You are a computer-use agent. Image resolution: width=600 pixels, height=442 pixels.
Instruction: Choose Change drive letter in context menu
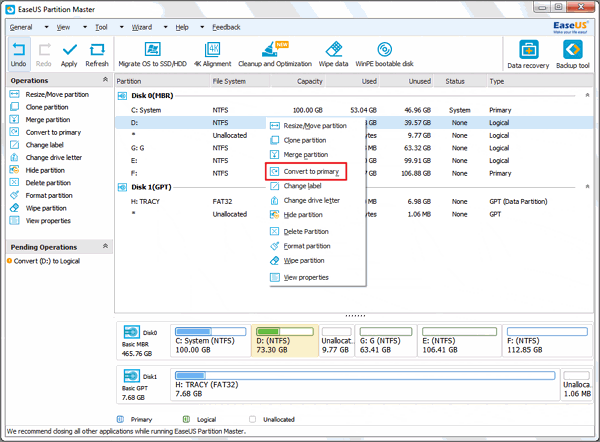(305, 201)
